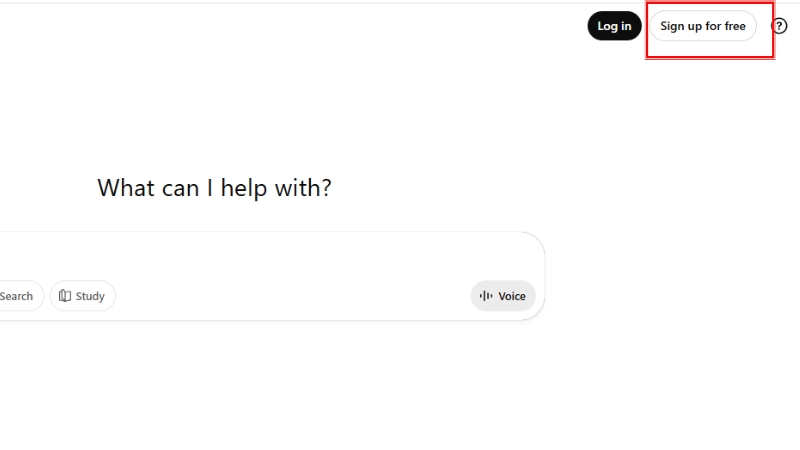800x450 pixels.
Task: Toggle web Search in the composer
Action: coord(18,296)
